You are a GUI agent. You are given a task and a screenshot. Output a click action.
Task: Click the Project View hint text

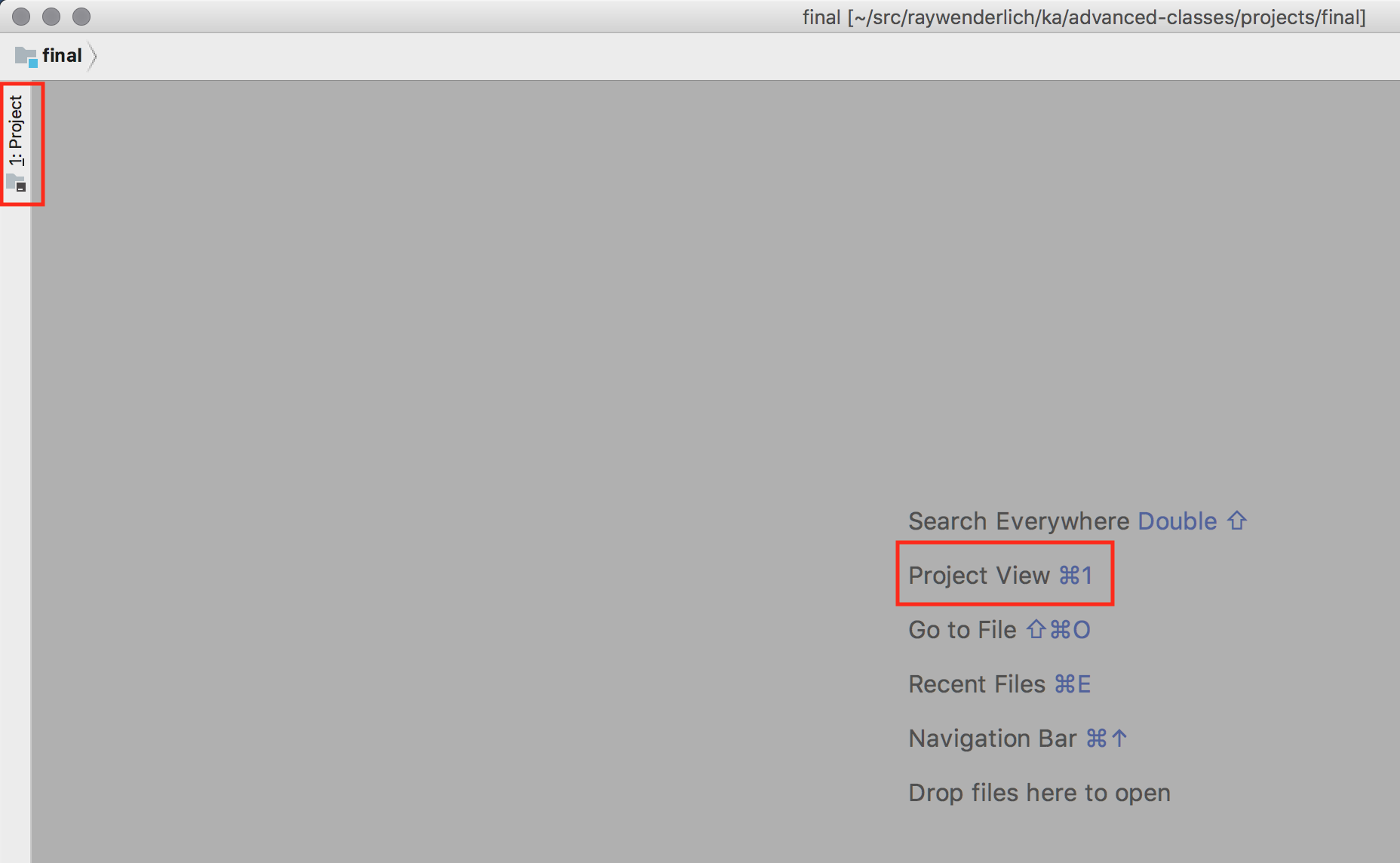tap(978, 576)
